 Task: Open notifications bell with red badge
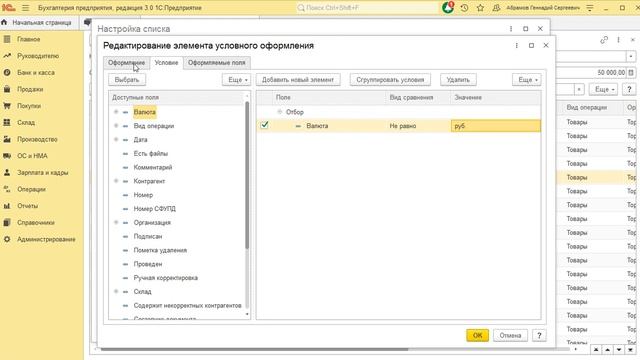pos(448,7)
